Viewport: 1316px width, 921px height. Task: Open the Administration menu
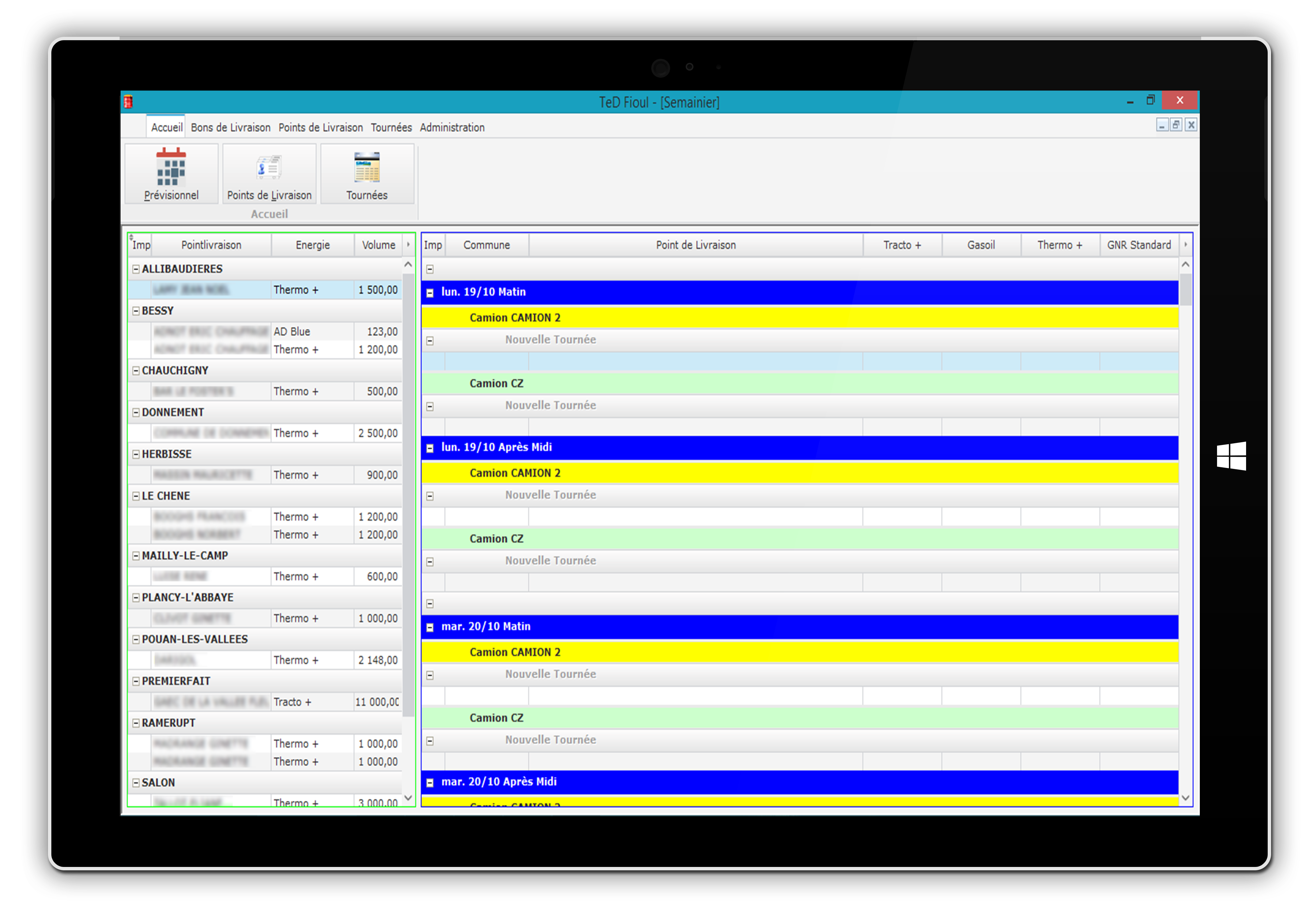tap(452, 127)
